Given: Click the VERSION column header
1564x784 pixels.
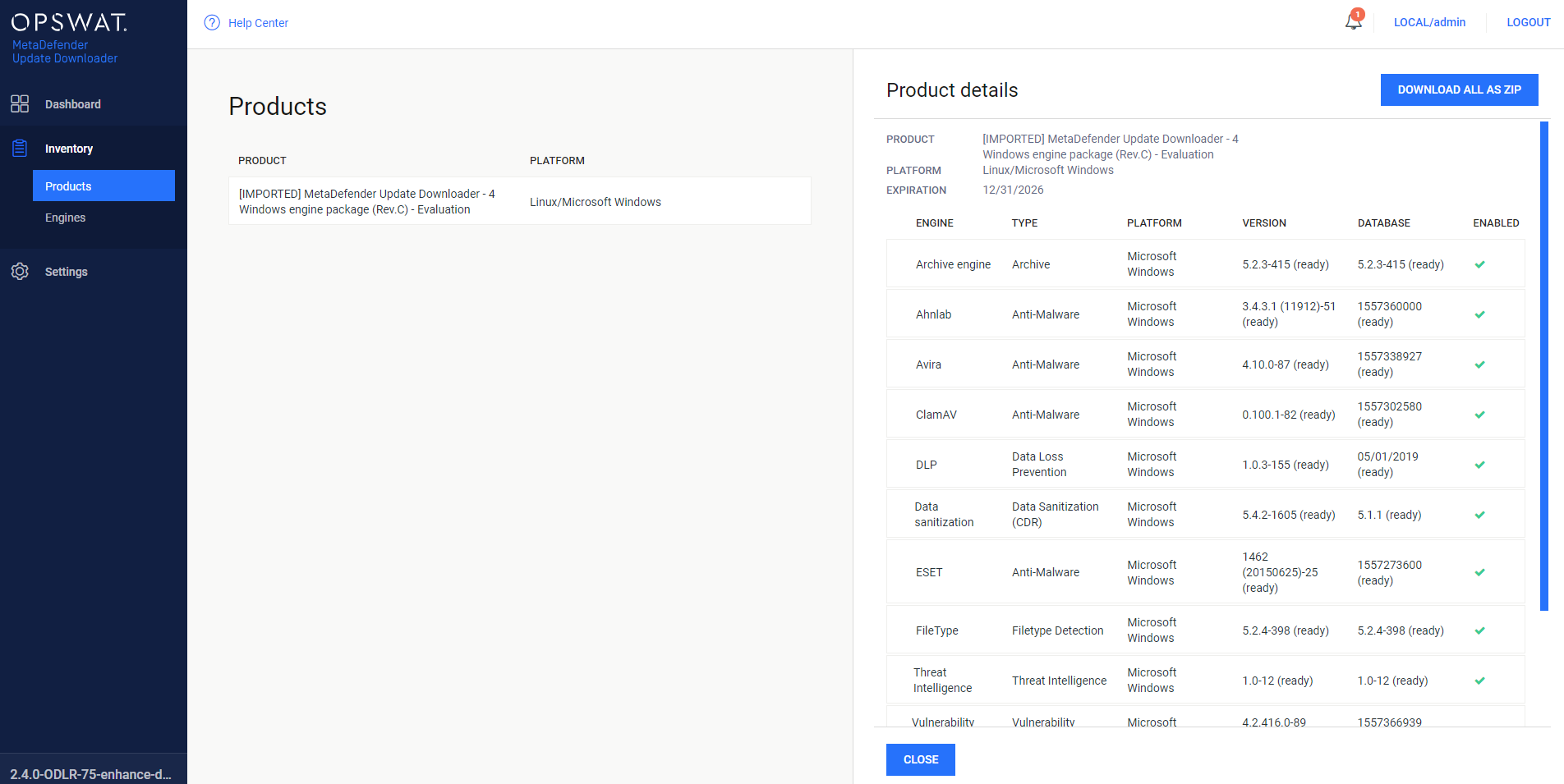Looking at the screenshot, I should (1264, 223).
